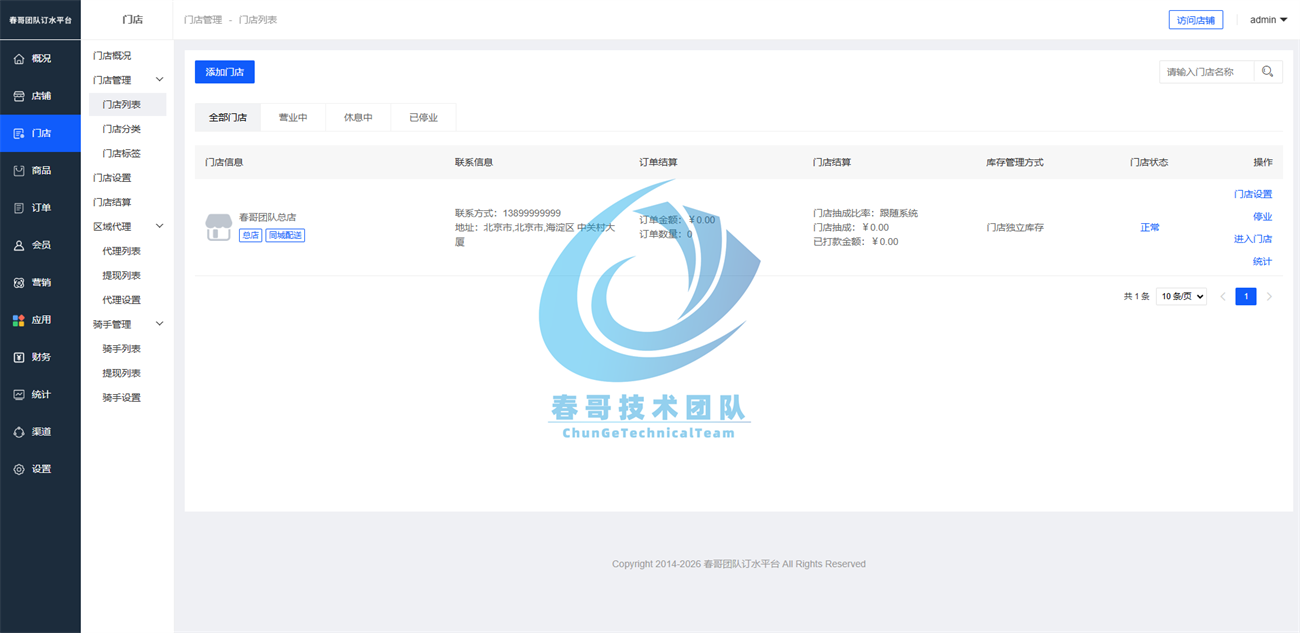This screenshot has height=633, width=1300.
Task: Open 提现列表 under 骑手管理
Action: tap(122, 373)
